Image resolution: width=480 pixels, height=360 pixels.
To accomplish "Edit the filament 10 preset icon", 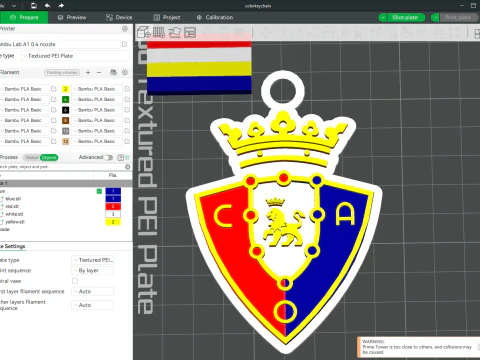I will (127, 131).
